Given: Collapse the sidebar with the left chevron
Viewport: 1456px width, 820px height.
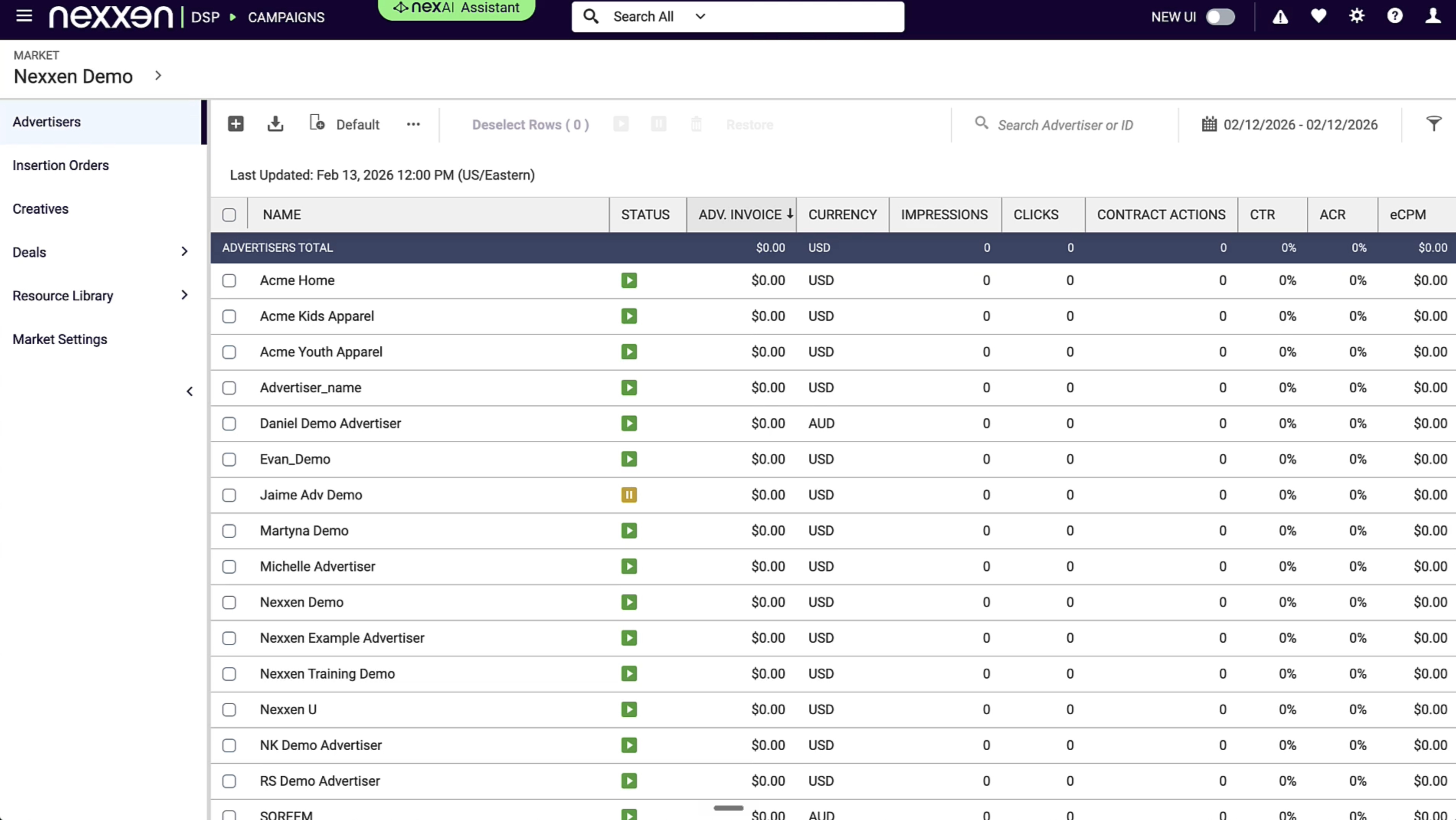Looking at the screenshot, I should (190, 392).
